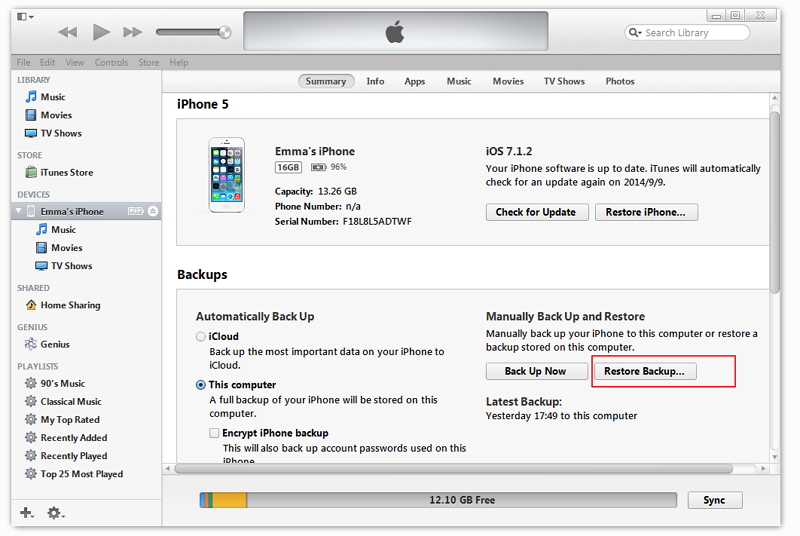Open the iTunes window menu dropdown icon
800x536 pixels.
point(25,17)
